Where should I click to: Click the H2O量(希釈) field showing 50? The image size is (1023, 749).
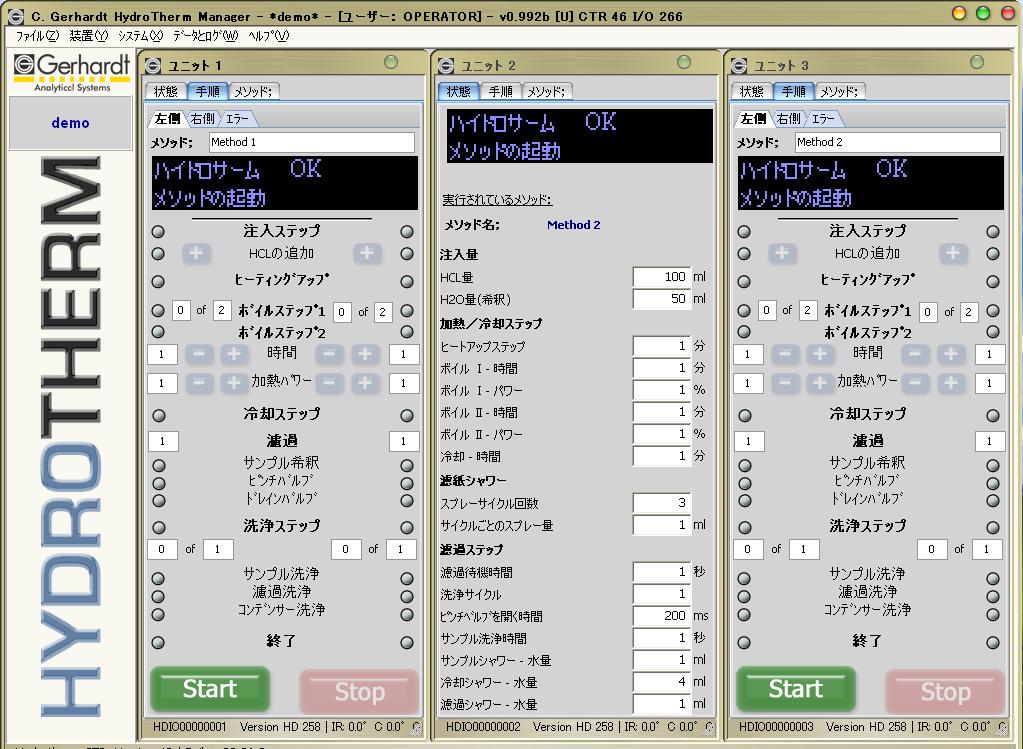click(661, 299)
